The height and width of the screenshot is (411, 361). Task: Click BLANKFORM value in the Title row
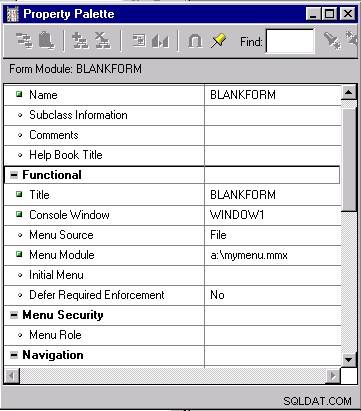243,195
